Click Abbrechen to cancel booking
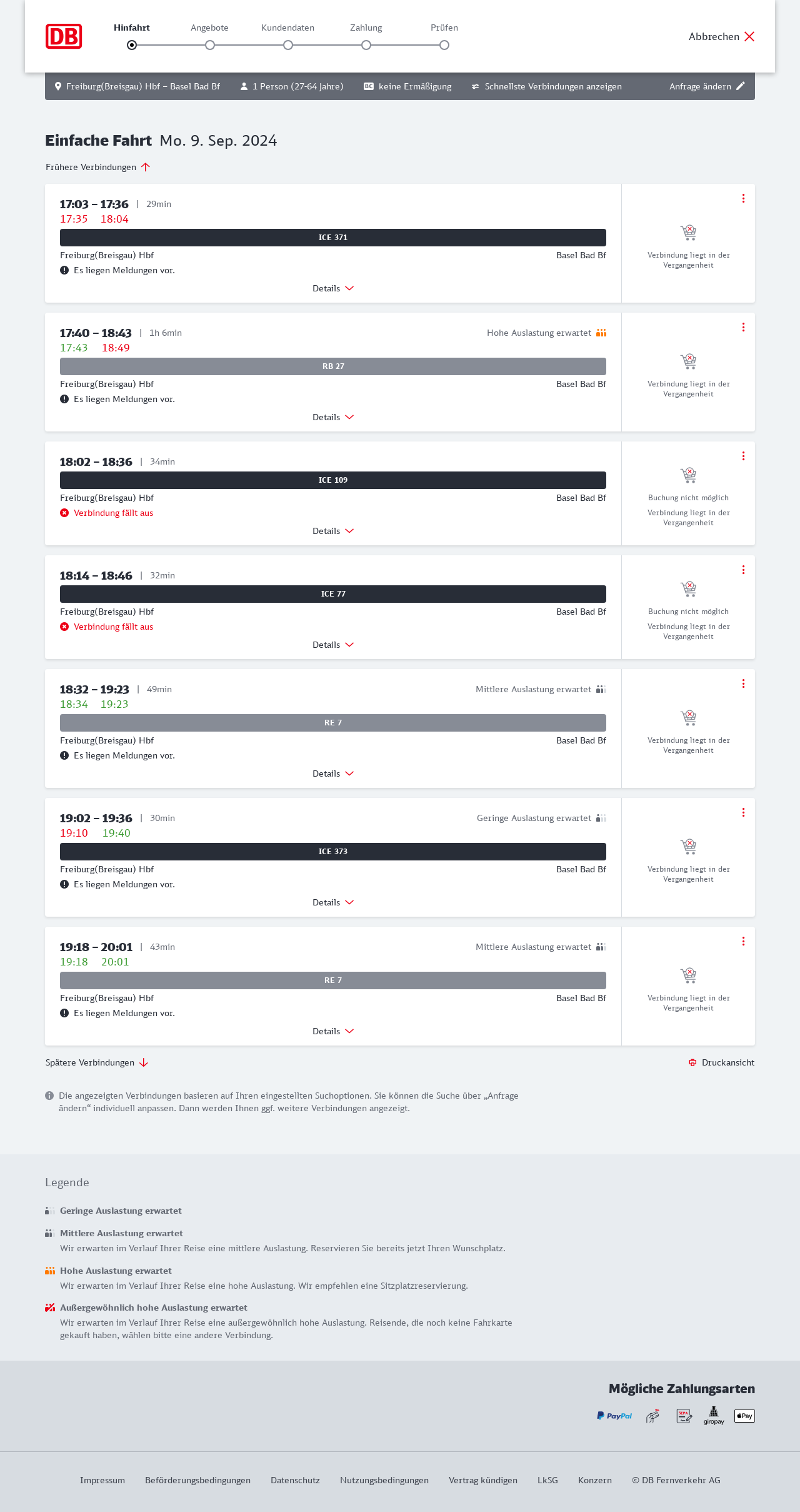The width and height of the screenshot is (800, 1512). pos(721,36)
